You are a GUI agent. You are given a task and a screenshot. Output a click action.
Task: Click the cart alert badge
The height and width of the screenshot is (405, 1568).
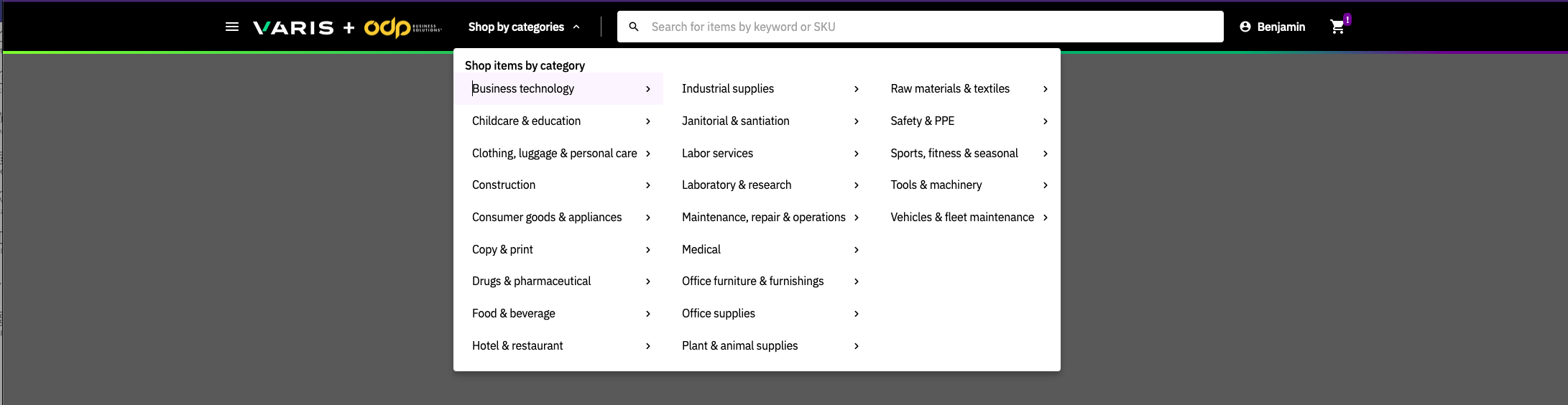(x=1347, y=19)
